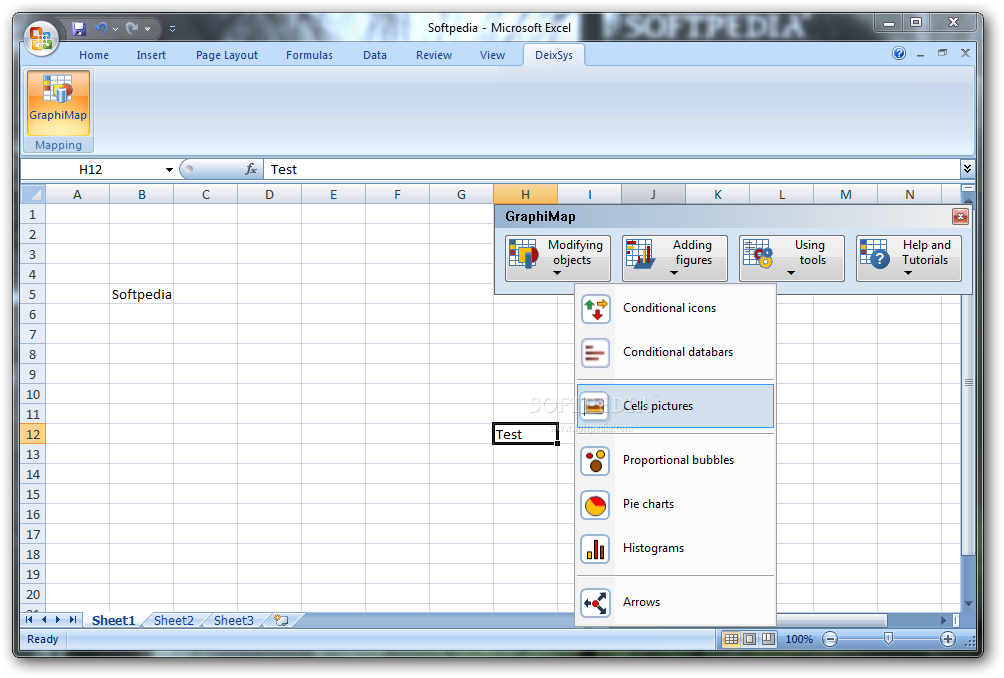
Task: Open the Page Layout ribbon tab
Action: point(227,55)
